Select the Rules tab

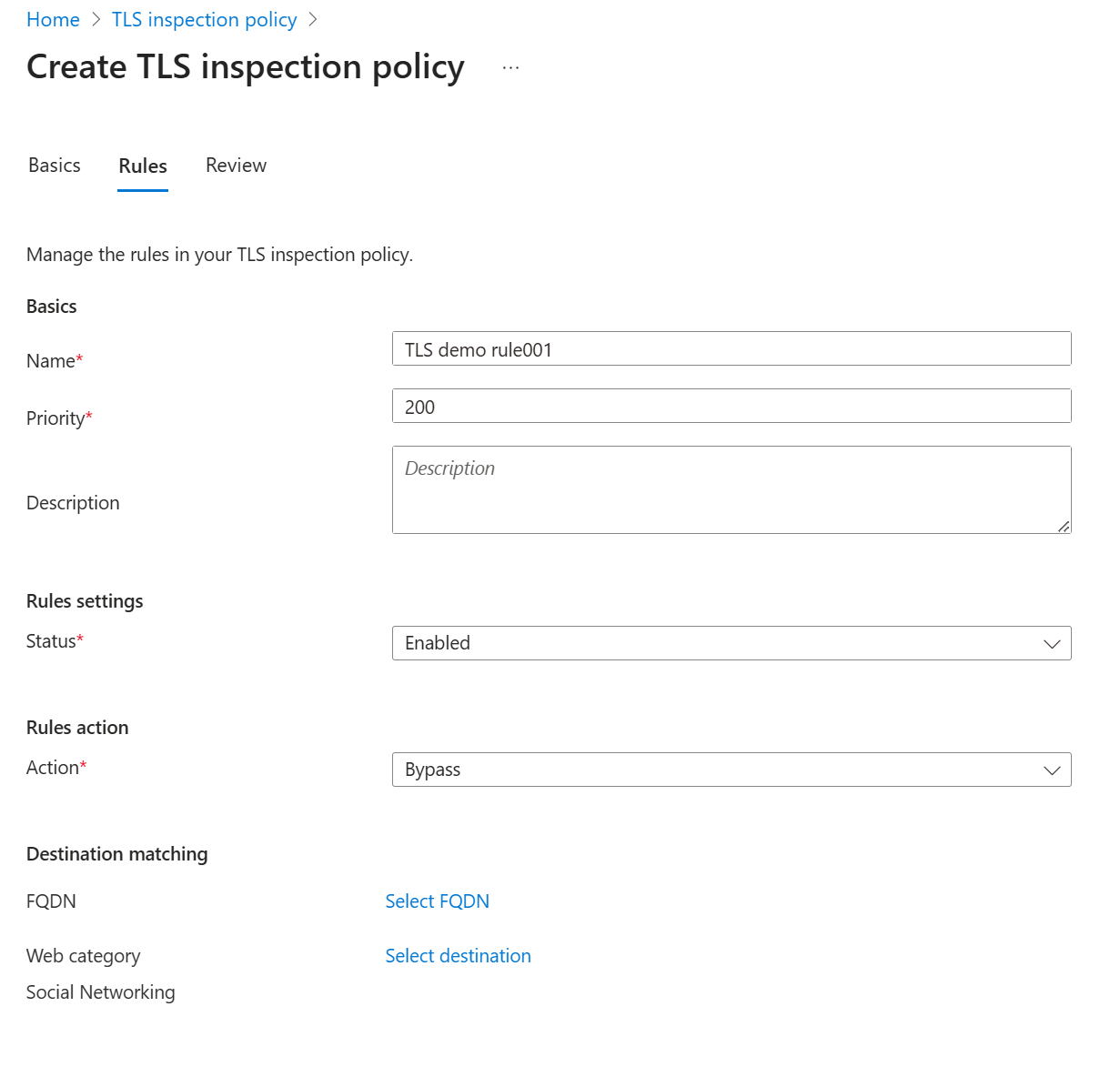coord(143,166)
